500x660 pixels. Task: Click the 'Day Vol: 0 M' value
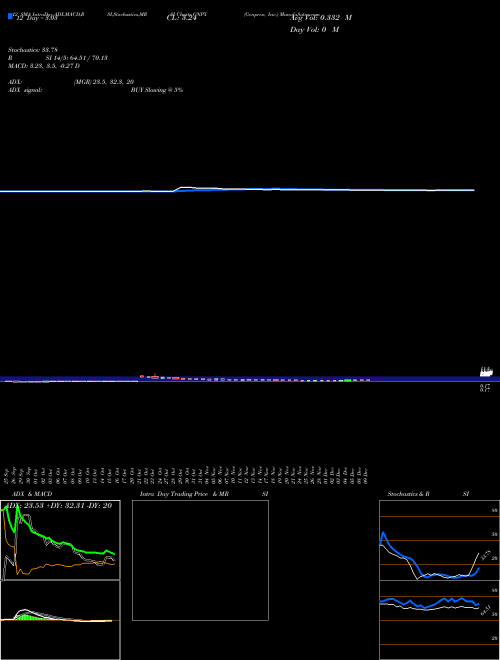(314, 30)
